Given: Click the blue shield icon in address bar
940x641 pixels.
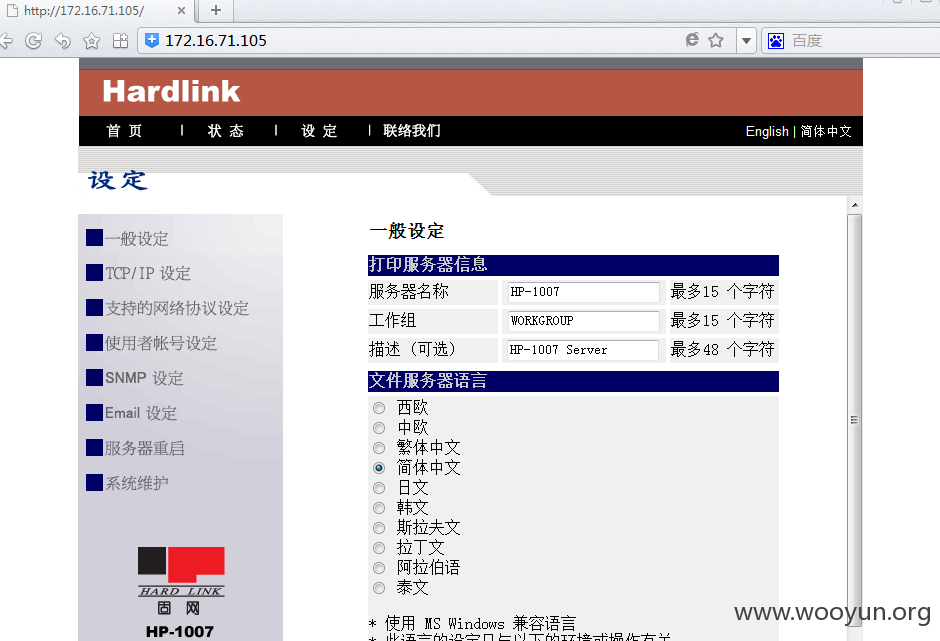Looking at the screenshot, I should coord(152,40).
